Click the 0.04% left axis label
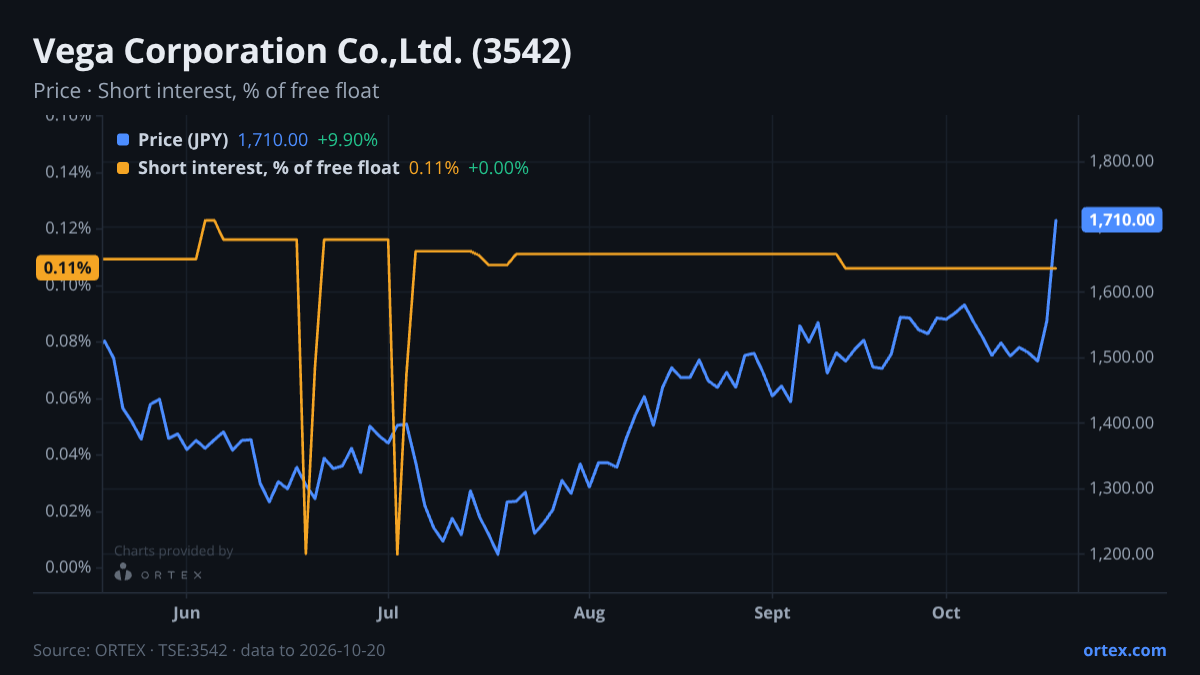 (x=67, y=454)
